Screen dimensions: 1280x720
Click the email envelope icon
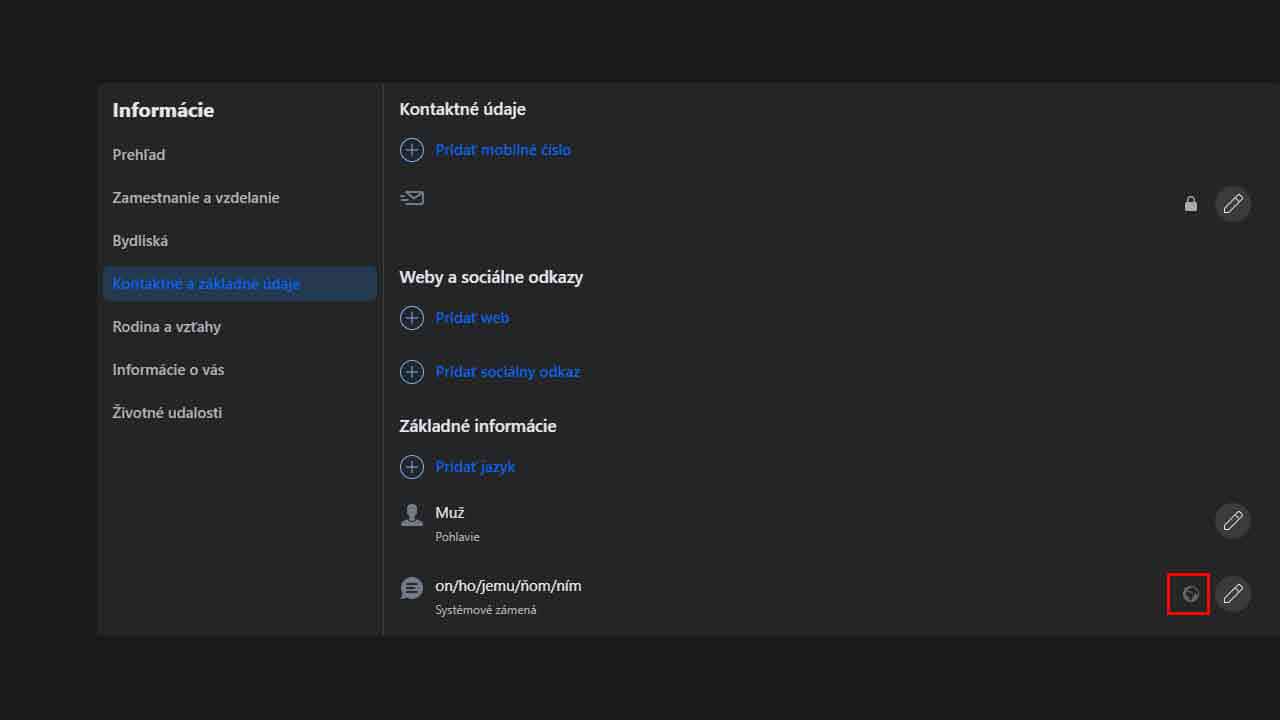412,198
